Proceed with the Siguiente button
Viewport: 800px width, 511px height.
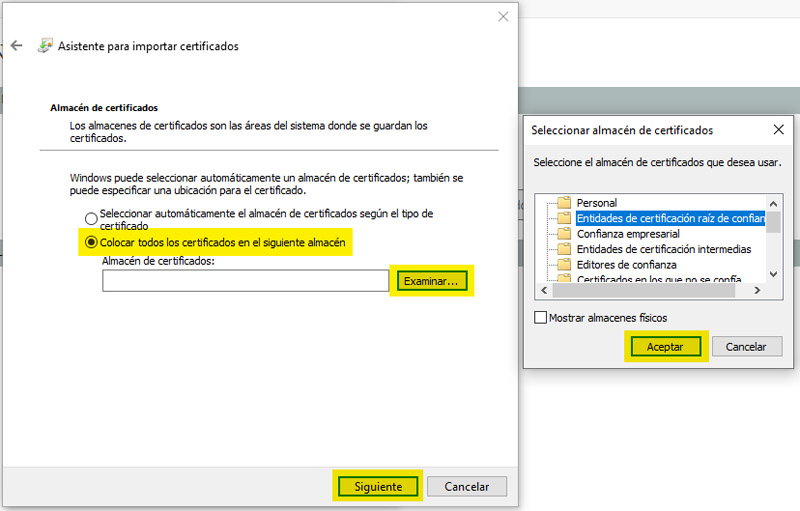(377, 487)
